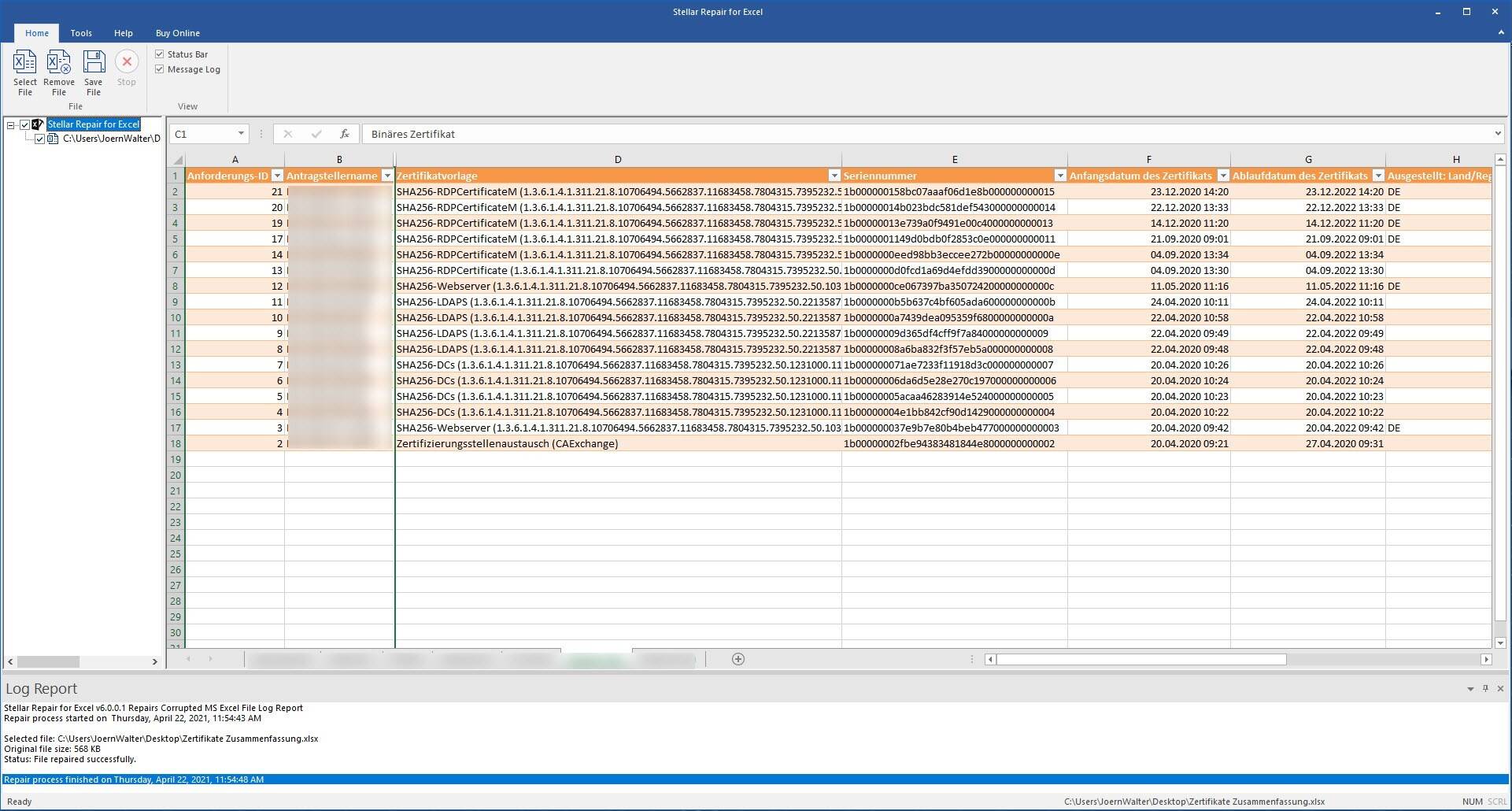This screenshot has height=811, width=1512.
Task: Open the Anforderungs-ID column filter dropdown
Action: [277, 176]
